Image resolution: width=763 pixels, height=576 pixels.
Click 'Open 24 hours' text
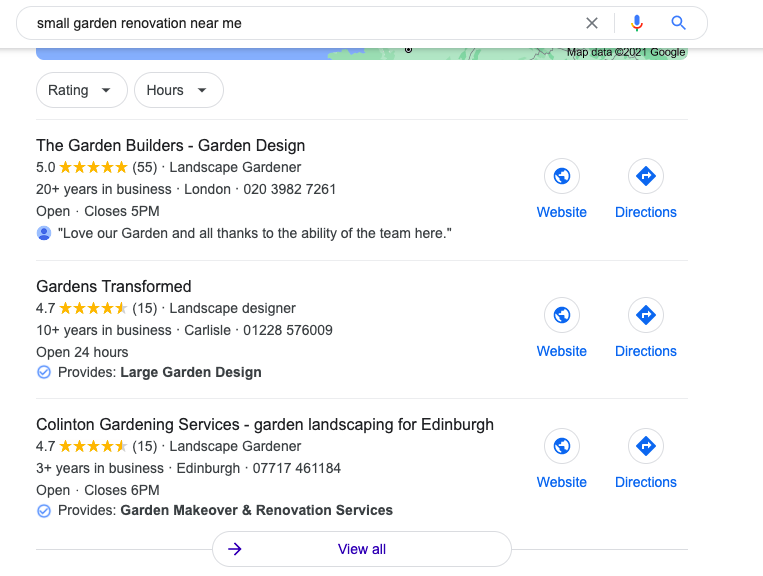click(x=82, y=352)
